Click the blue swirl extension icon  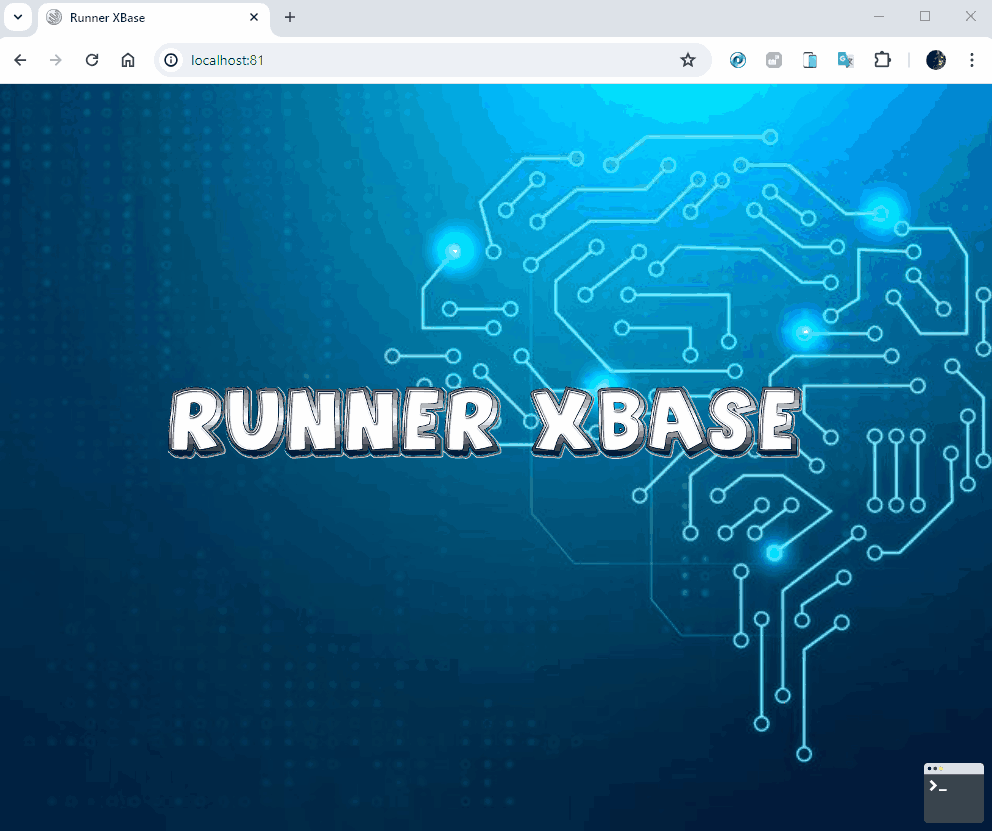pyautogui.click(x=738, y=60)
